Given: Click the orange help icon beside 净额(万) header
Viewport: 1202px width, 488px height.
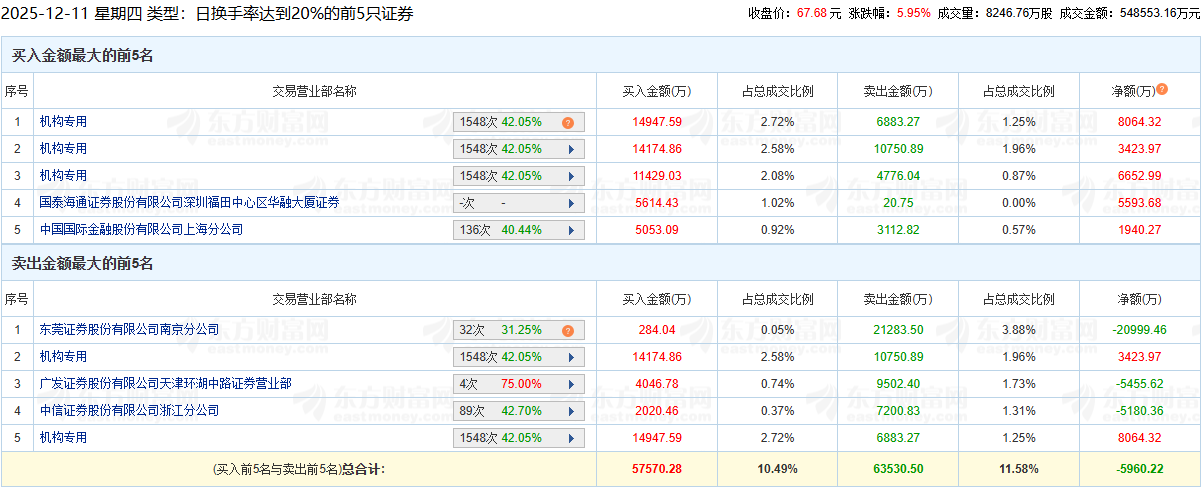Looking at the screenshot, I should click(1162, 90).
